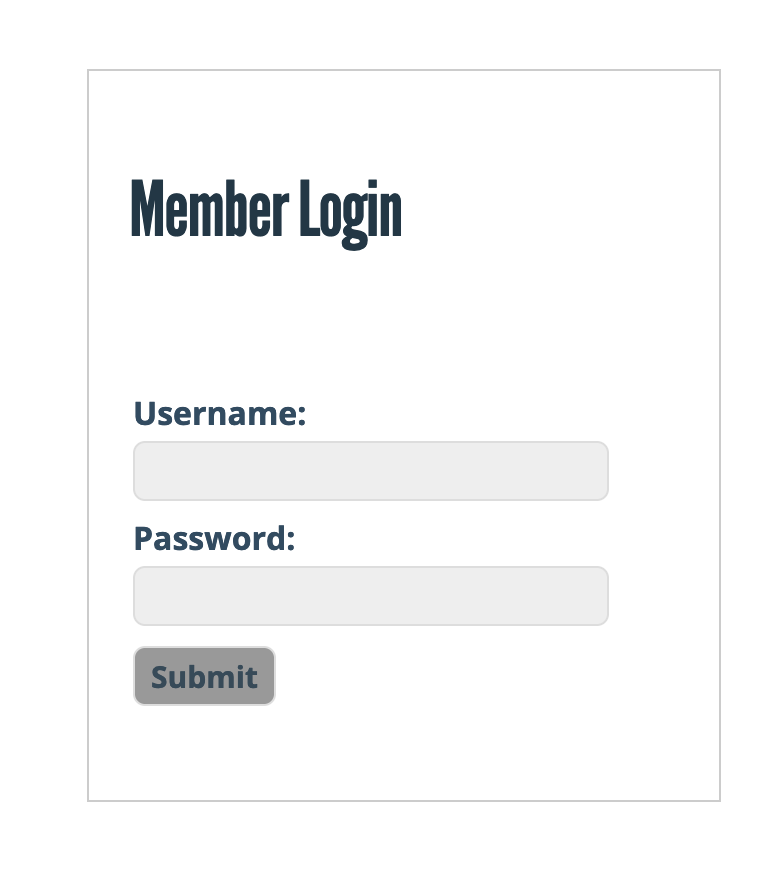Hit the gray Submit button
The width and height of the screenshot is (778, 874).
pyautogui.click(x=204, y=676)
